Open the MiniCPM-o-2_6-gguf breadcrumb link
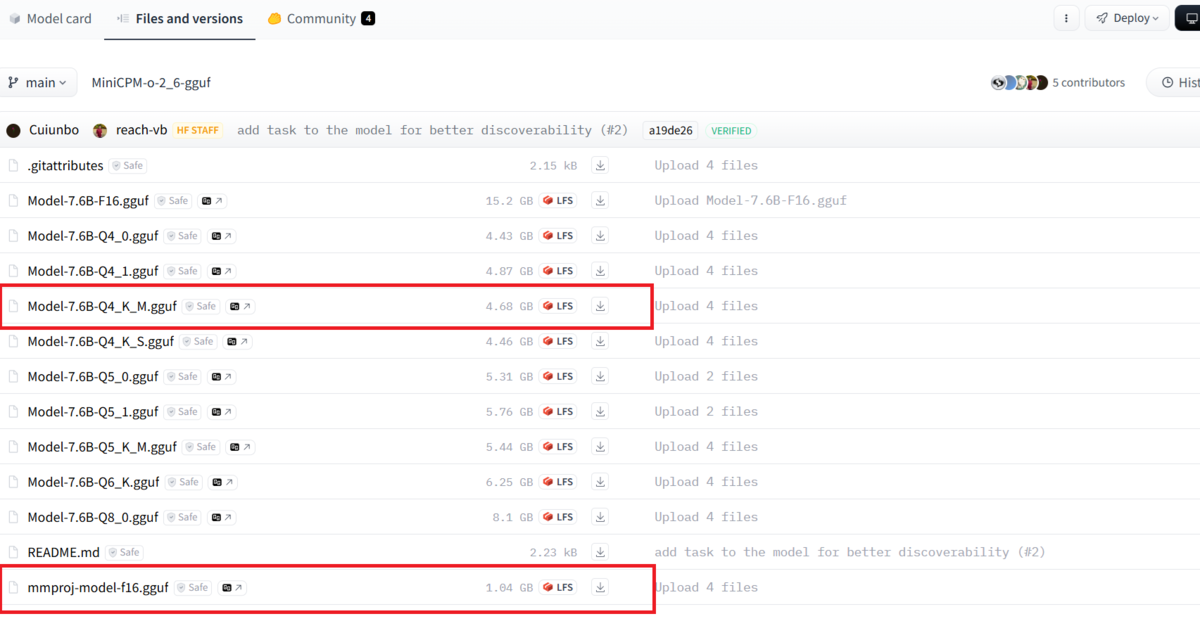This screenshot has height=621, width=1200. pyautogui.click(x=151, y=83)
